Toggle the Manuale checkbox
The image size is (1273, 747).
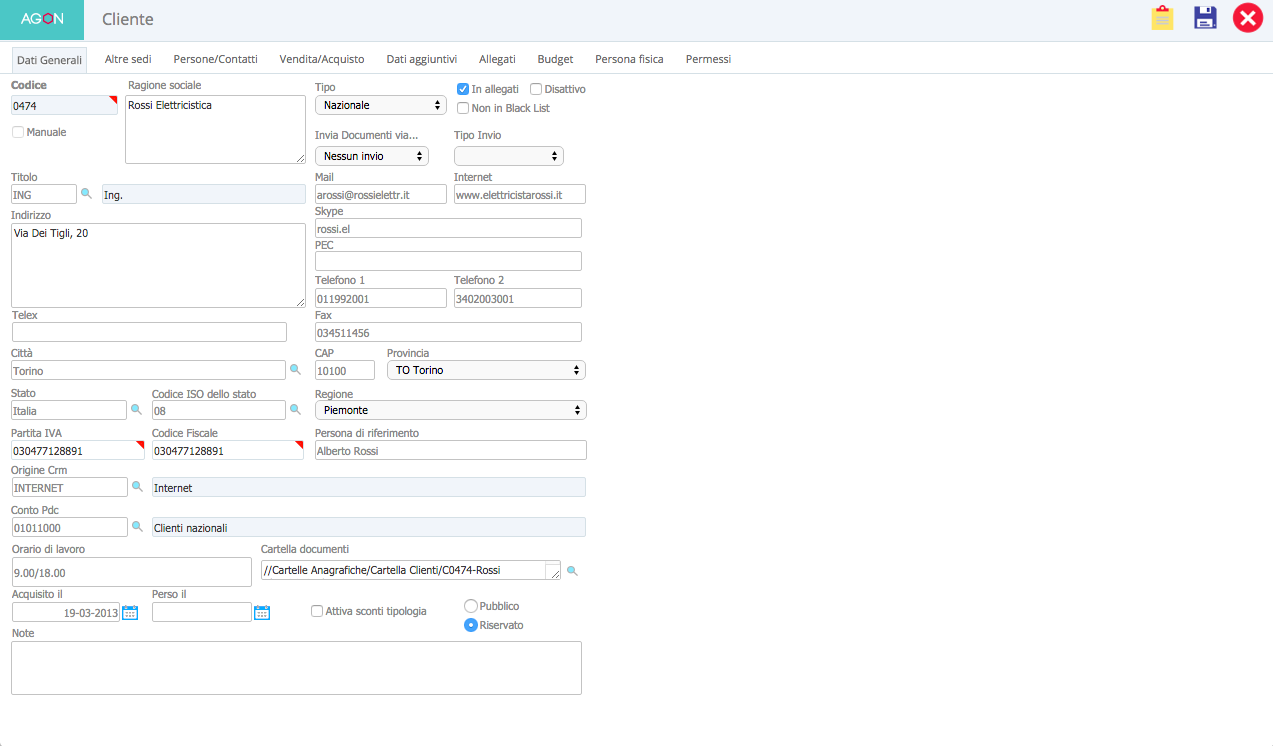click(x=18, y=132)
